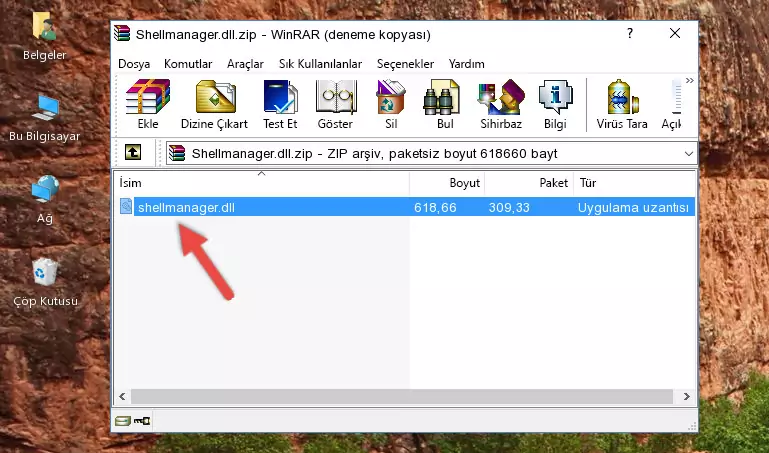Sort by Paket column header
Viewport: 769px width, 453px height.
(x=529, y=183)
